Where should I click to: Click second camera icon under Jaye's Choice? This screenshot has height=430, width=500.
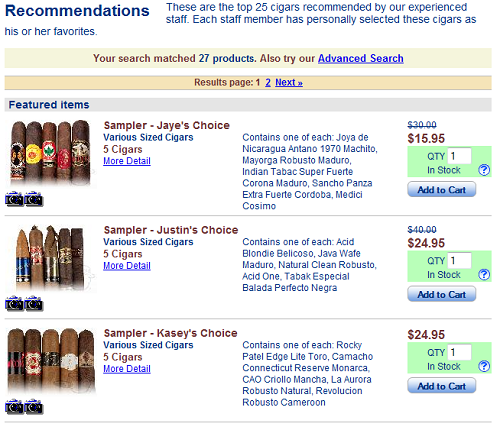[34, 199]
